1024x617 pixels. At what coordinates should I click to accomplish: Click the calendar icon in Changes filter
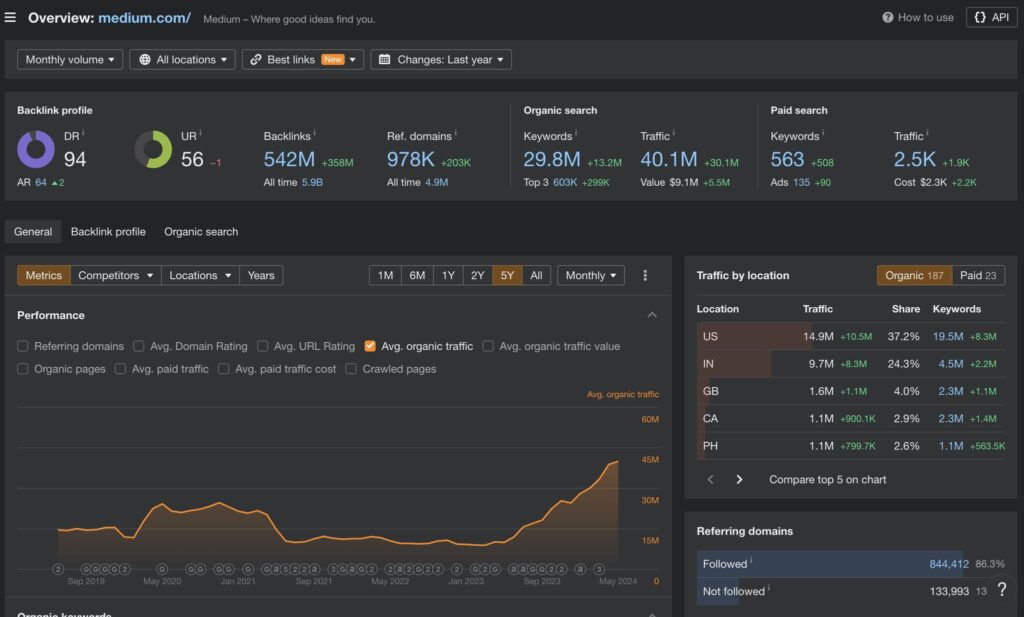(385, 59)
